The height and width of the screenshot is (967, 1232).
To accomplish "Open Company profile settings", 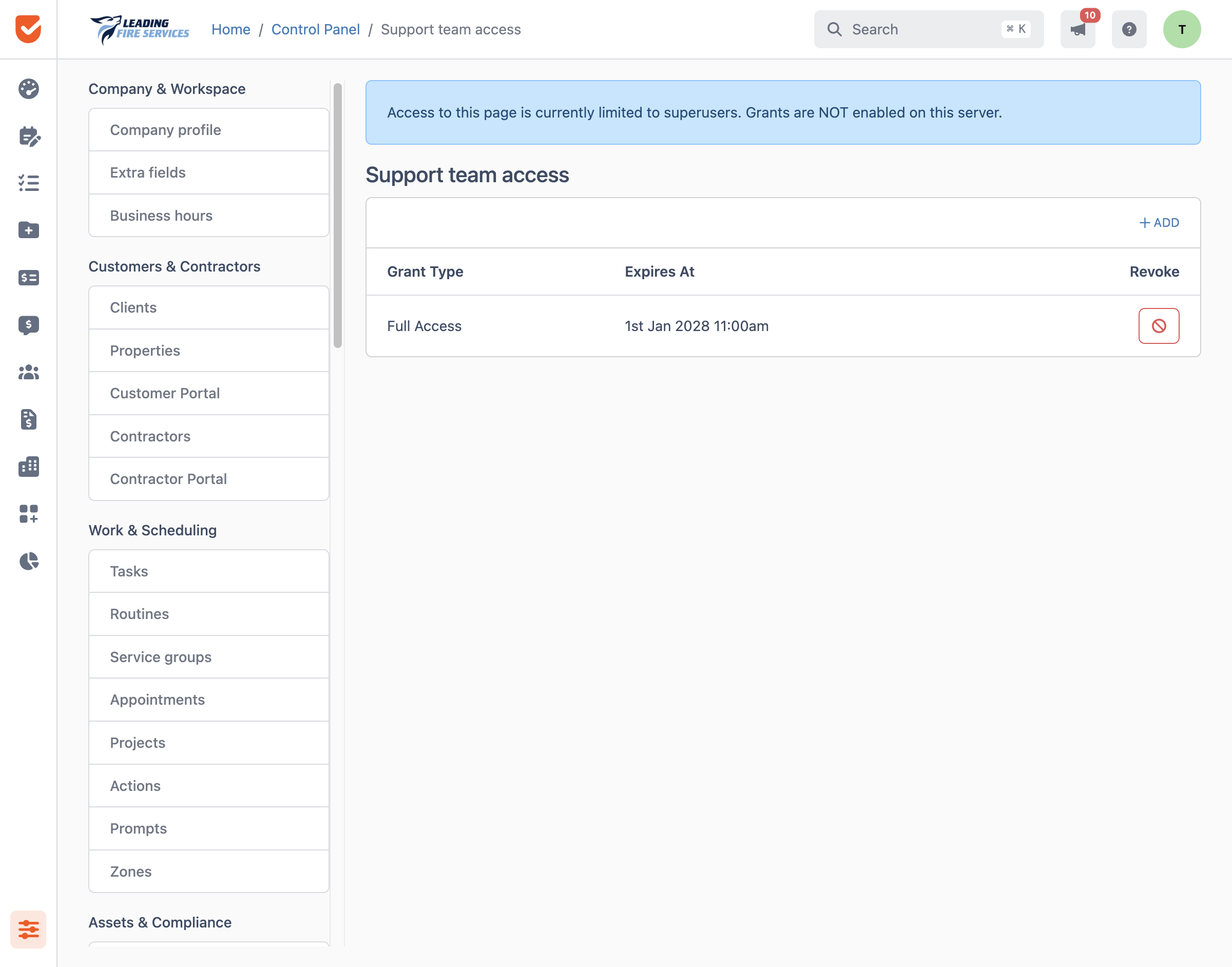I will coord(208,130).
